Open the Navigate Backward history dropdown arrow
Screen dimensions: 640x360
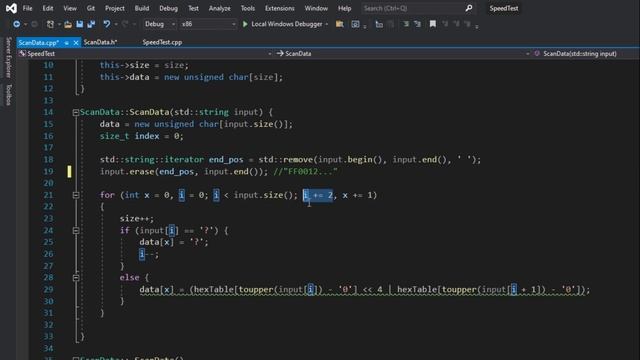(25, 24)
